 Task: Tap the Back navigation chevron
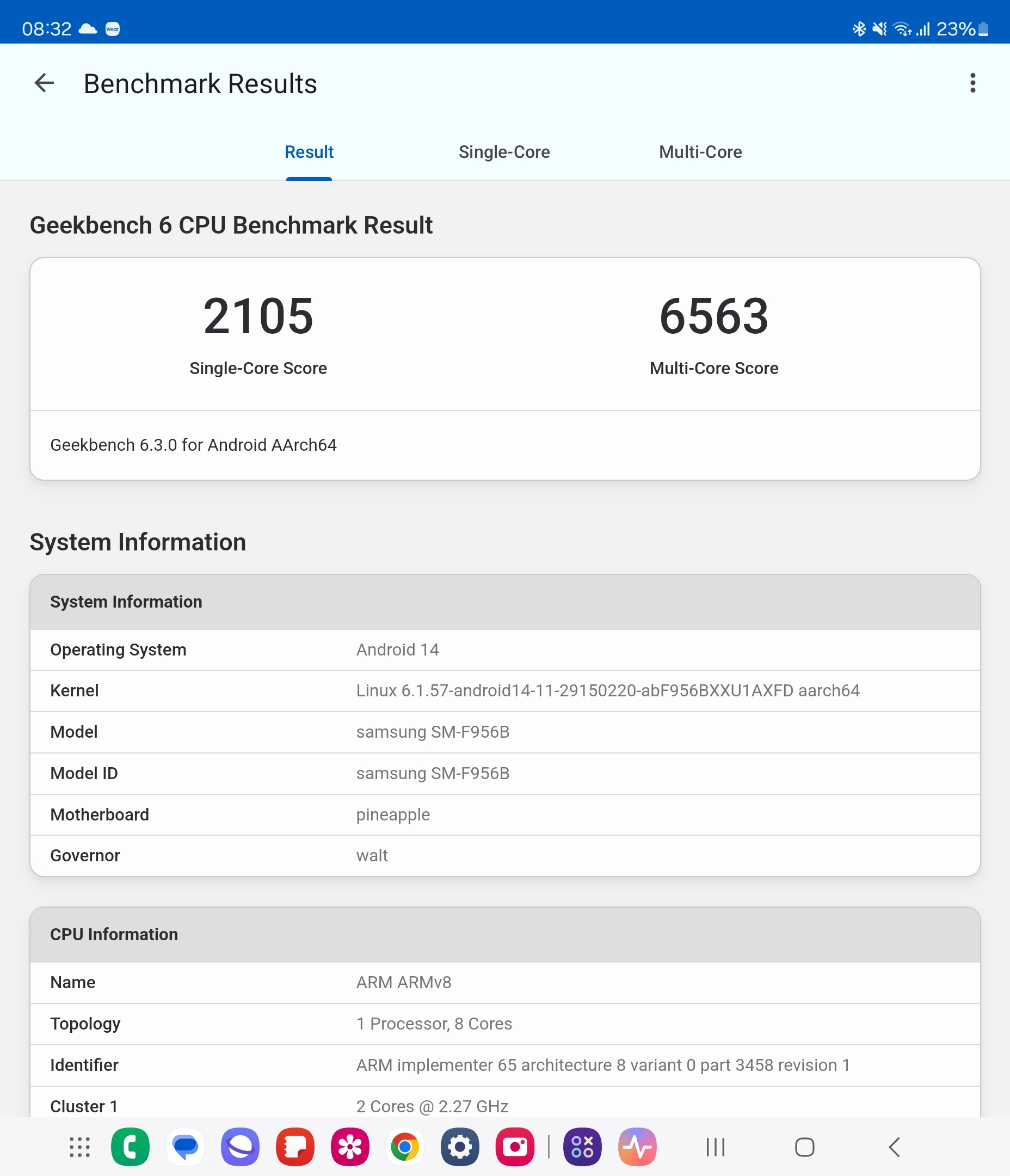894,1147
